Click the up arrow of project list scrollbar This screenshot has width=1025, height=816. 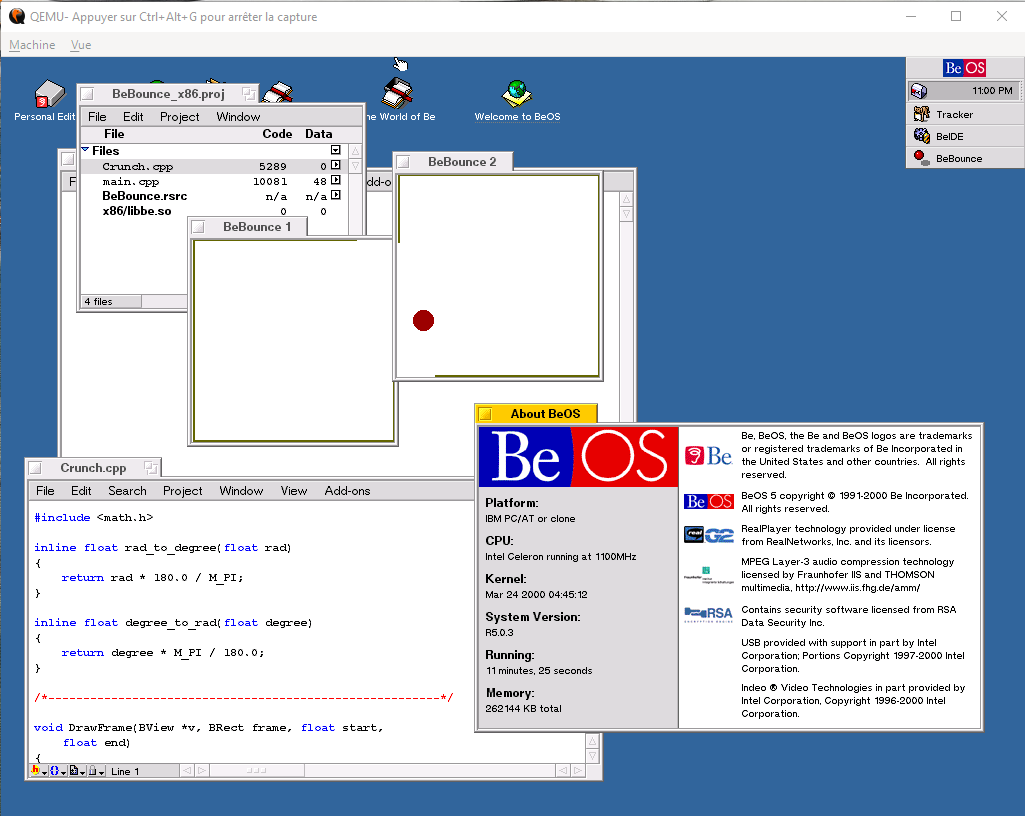356,151
